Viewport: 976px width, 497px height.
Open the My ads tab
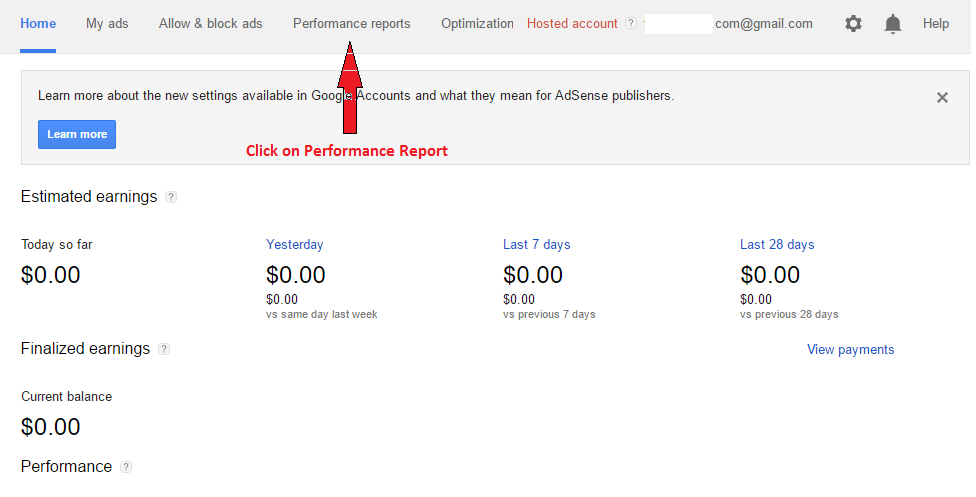[x=107, y=24]
